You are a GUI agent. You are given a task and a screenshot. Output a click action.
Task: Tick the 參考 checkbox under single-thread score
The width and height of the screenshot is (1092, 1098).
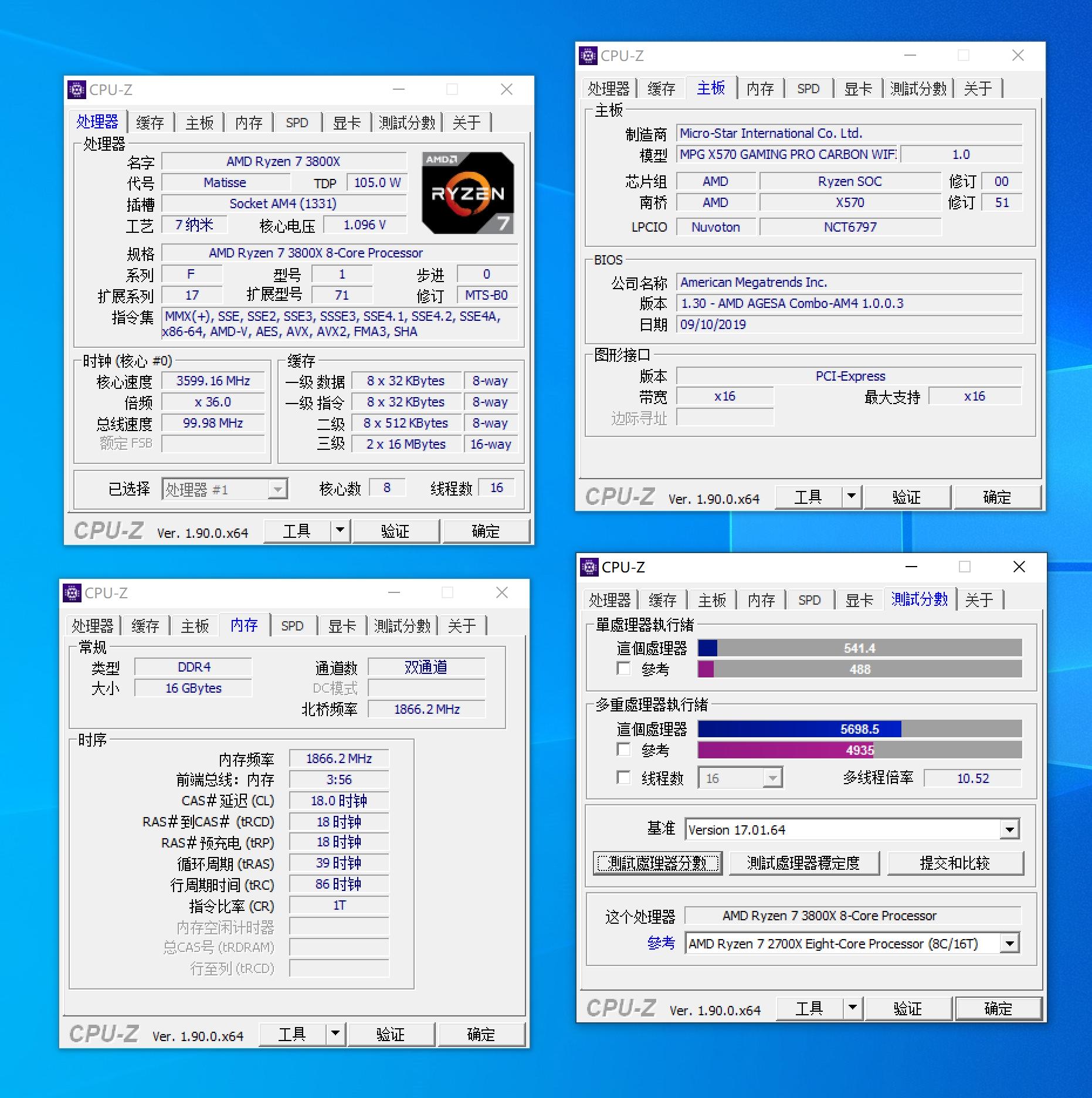point(623,669)
